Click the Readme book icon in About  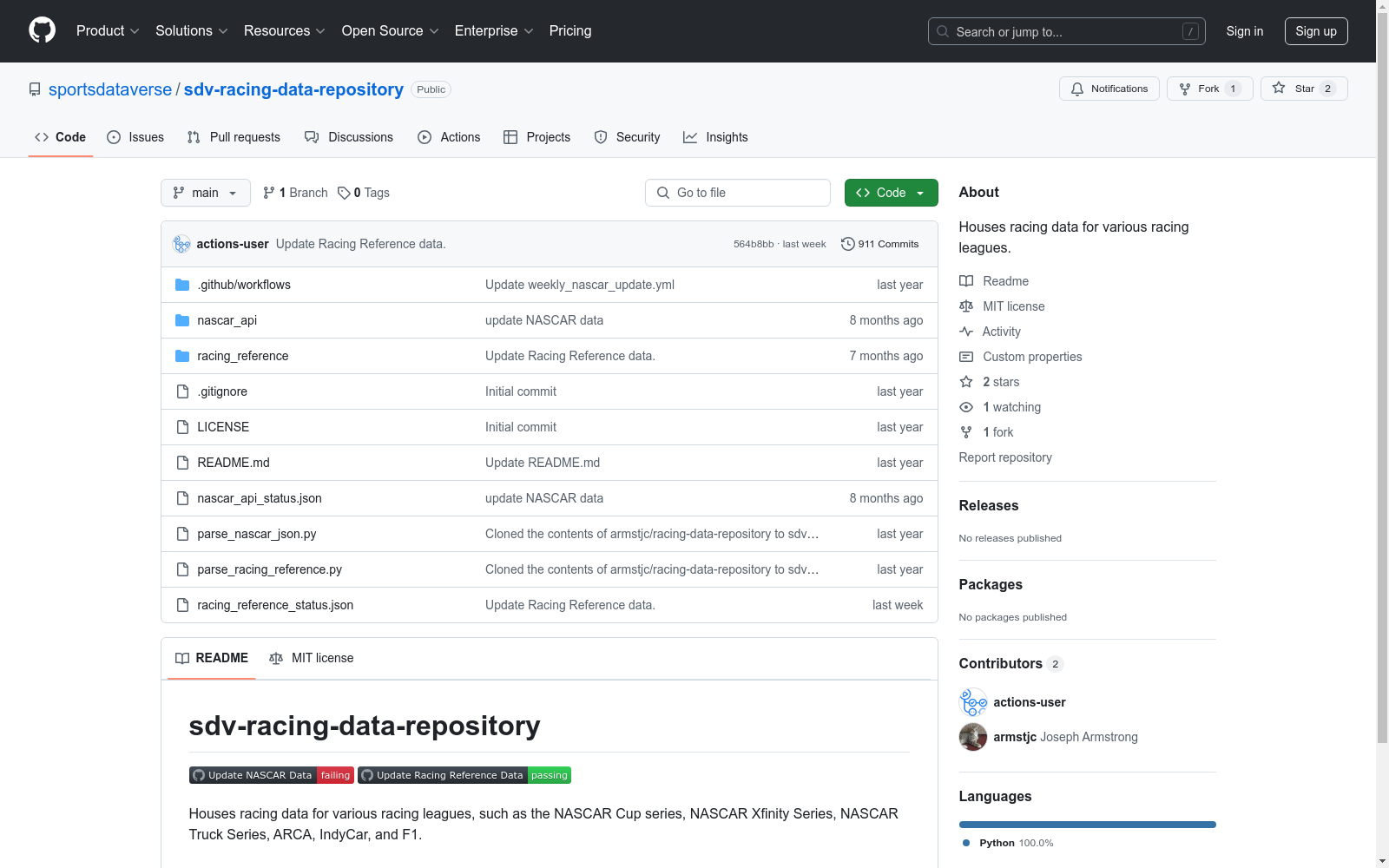(966, 281)
